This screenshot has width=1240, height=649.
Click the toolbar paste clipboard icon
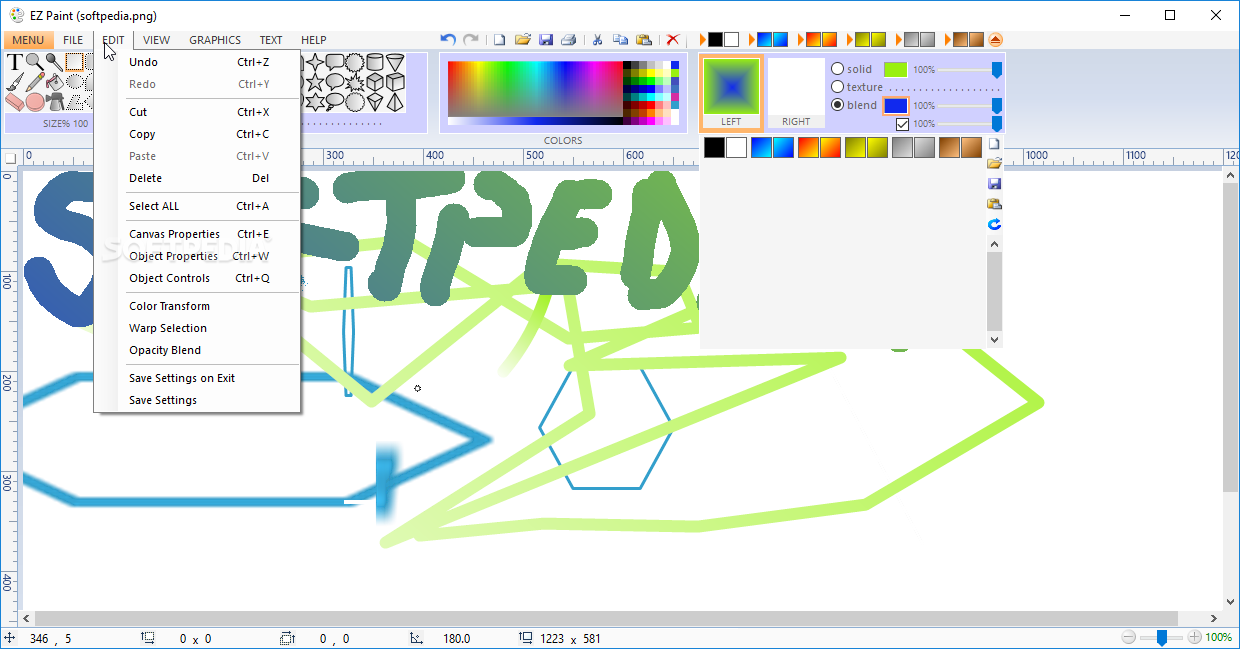pos(644,40)
